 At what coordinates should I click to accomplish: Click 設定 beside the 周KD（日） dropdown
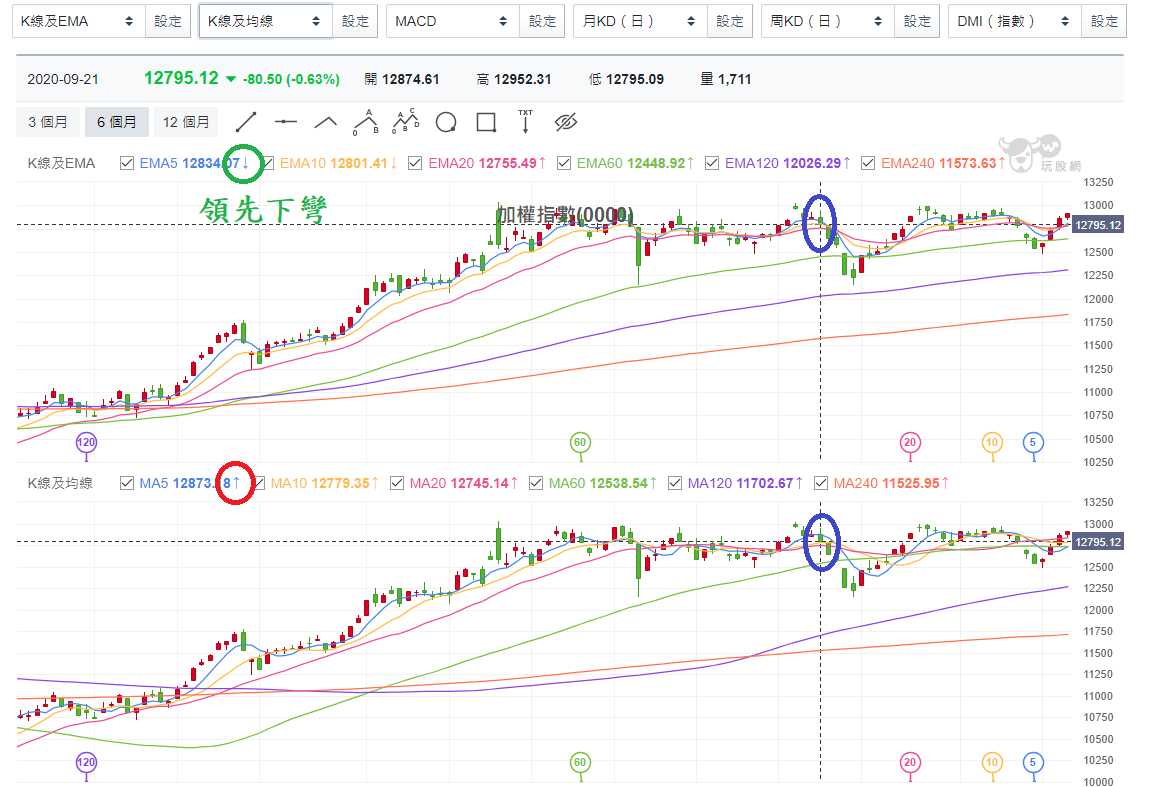916,19
